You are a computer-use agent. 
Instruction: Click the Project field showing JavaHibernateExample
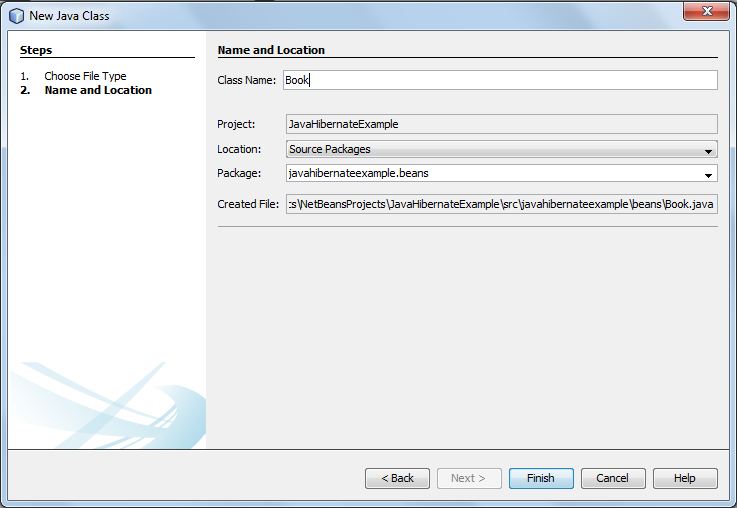tap(502, 124)
